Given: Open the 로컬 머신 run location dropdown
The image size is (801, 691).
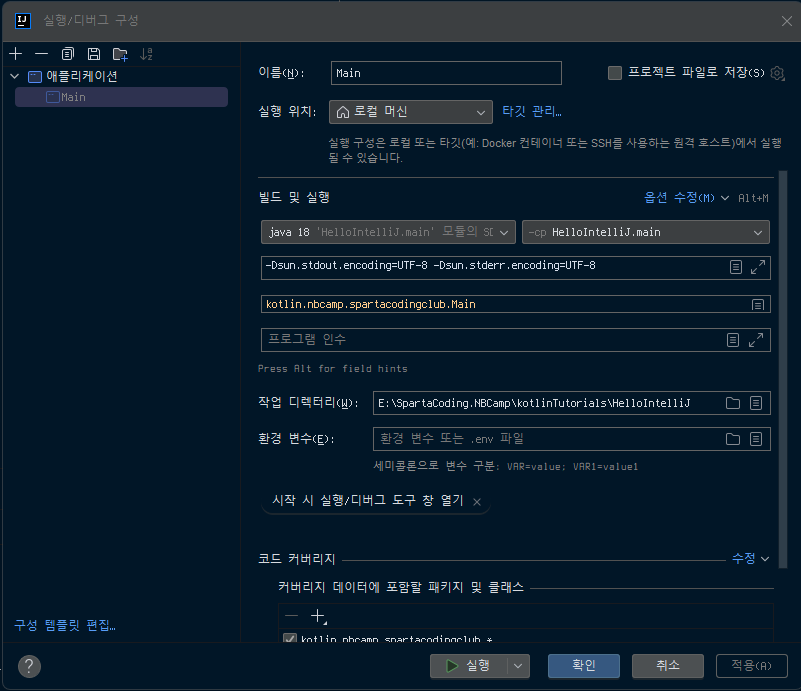Looking at the screenshot, I should pyautogui.click(x=411, y=112).
